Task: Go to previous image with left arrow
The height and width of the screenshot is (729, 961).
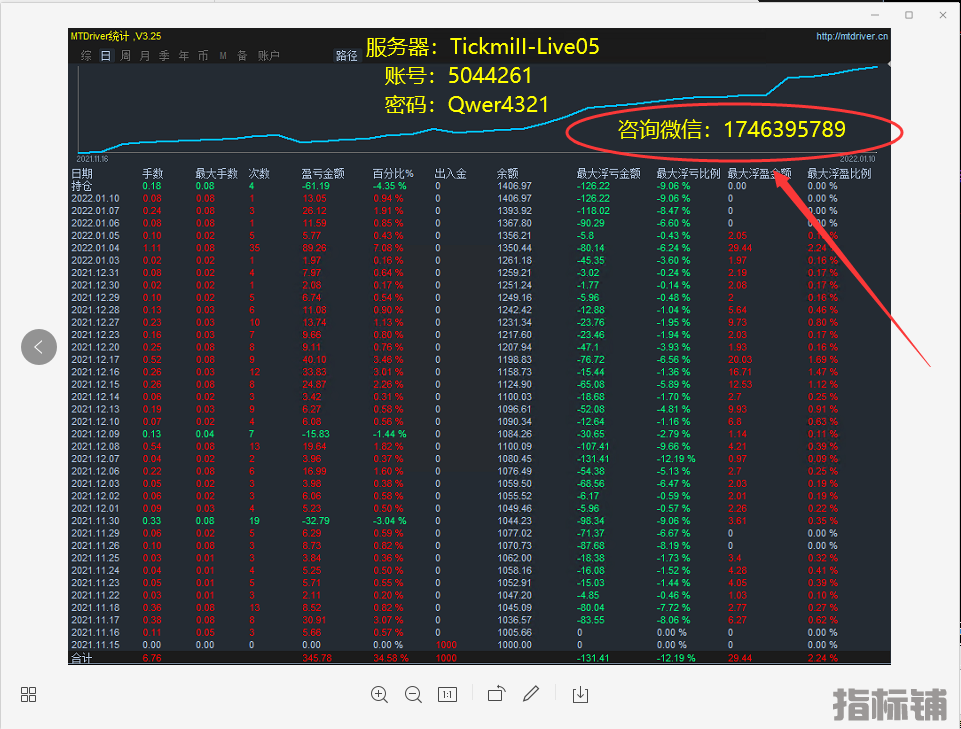Action: point(39,347)
